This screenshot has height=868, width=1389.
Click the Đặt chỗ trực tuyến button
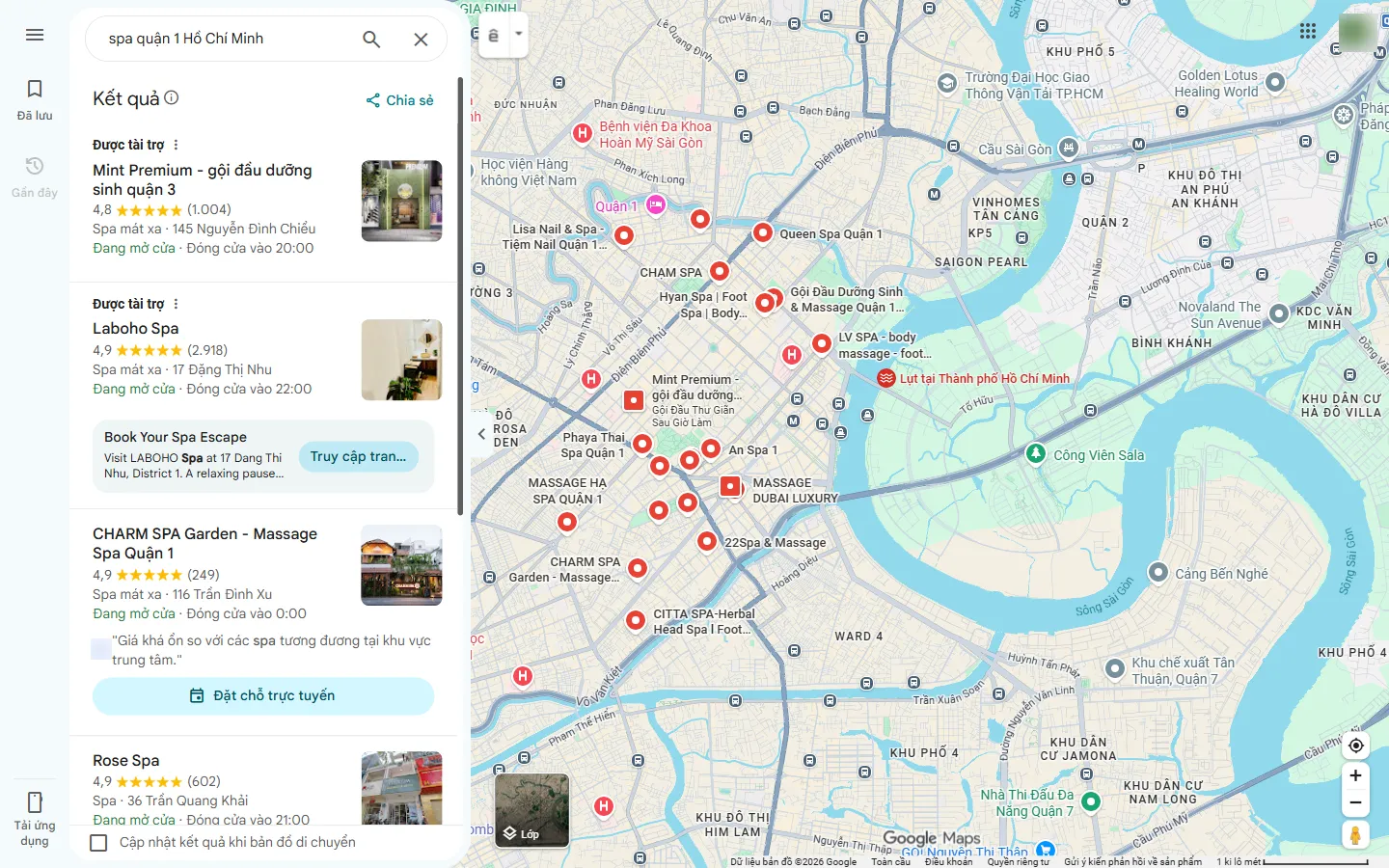(x=263, y=696)
